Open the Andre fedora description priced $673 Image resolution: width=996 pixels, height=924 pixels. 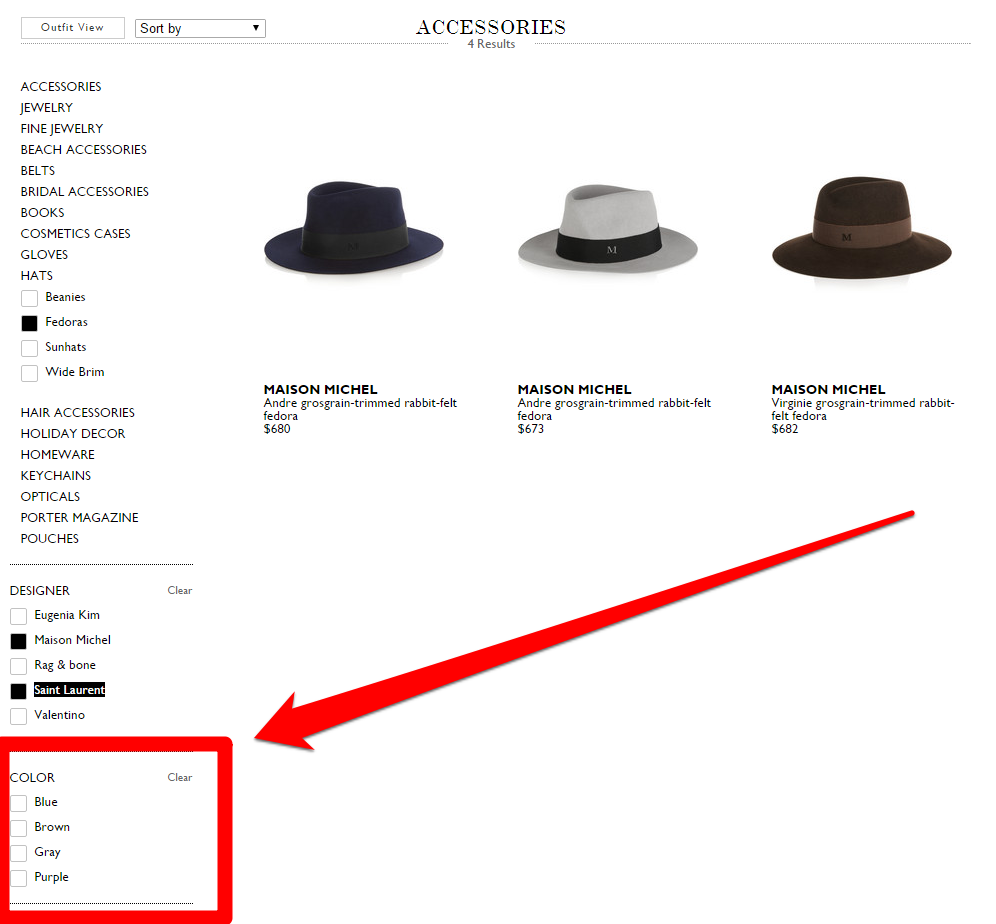(x=614, y=409)
